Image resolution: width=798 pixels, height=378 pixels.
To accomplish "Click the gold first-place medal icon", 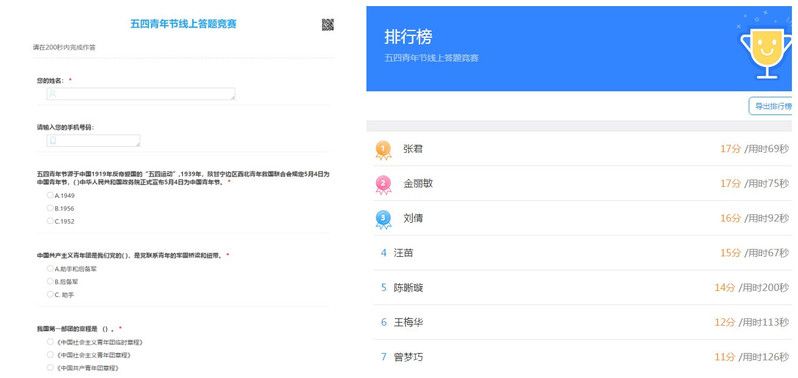I will [383, 151].
